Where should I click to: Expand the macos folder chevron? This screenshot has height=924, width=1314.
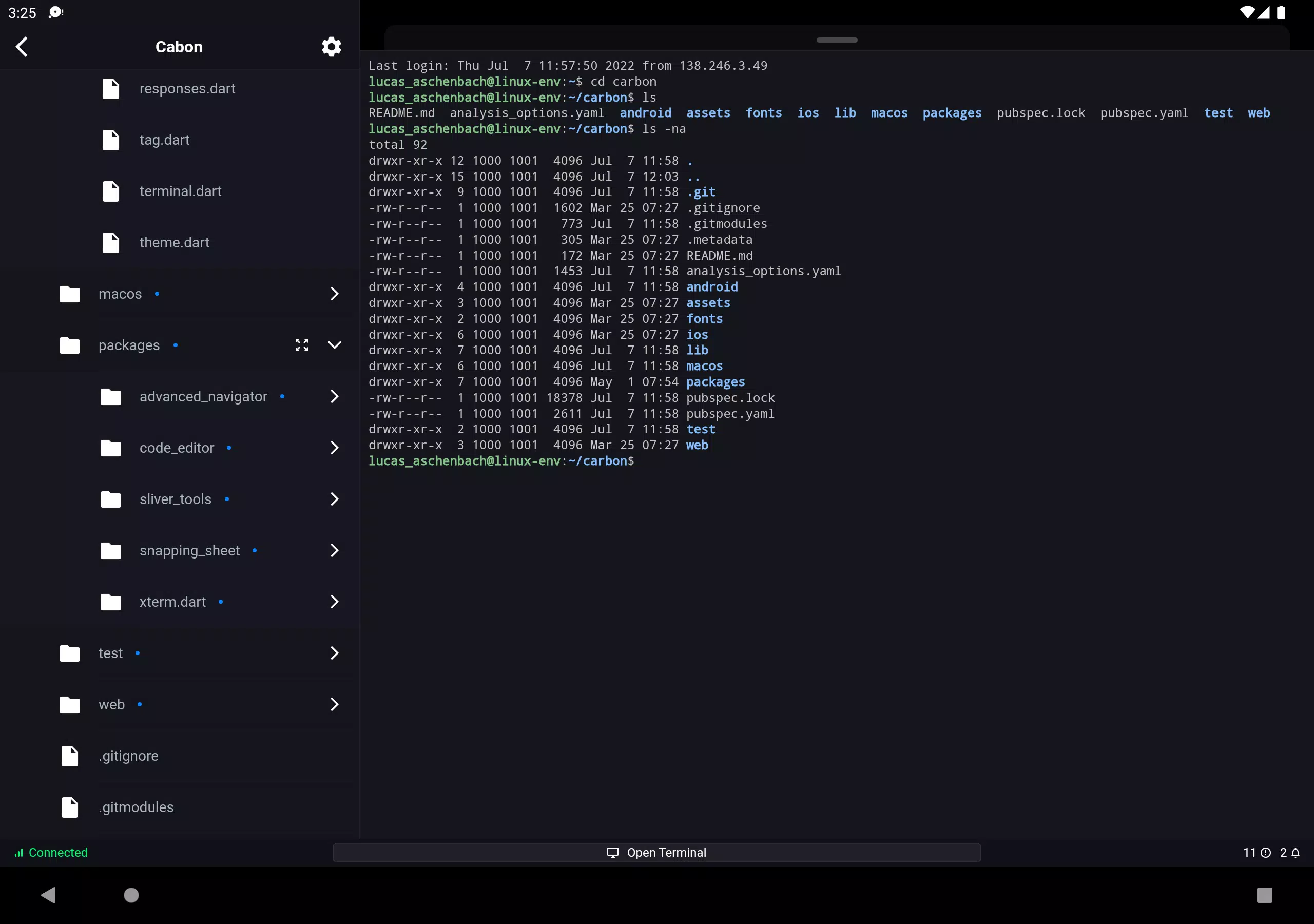pyautogui.click(x=334, y=294)
